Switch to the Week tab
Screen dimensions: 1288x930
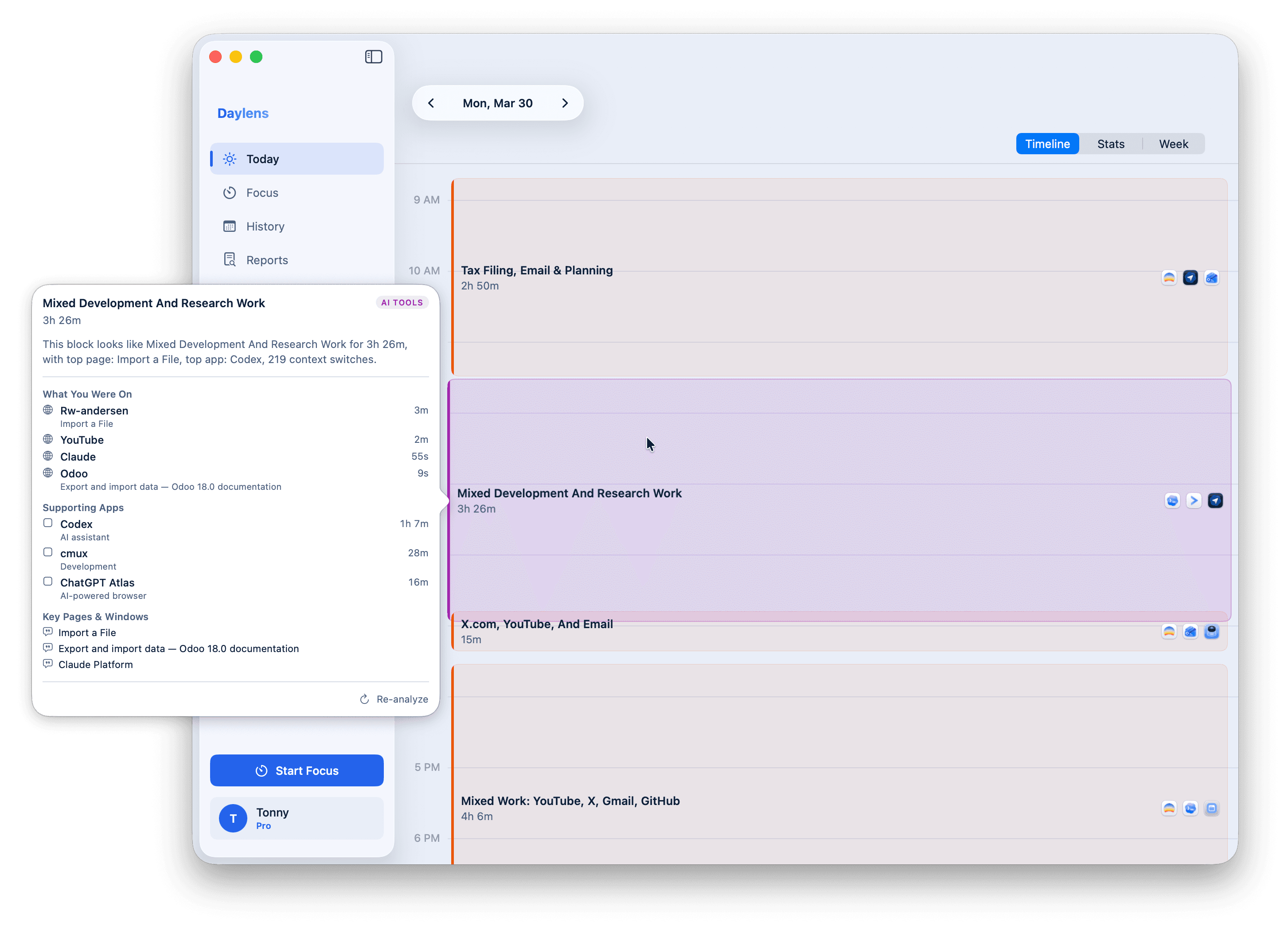coord(1173,144)
